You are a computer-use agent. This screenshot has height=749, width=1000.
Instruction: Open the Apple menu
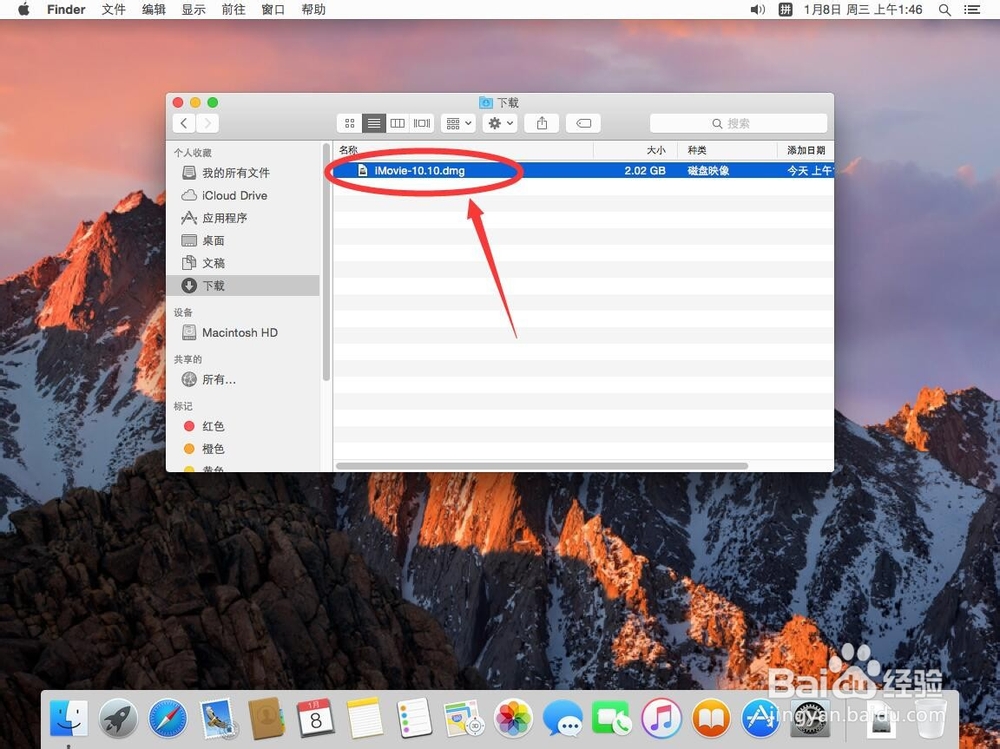pos(24,10)
